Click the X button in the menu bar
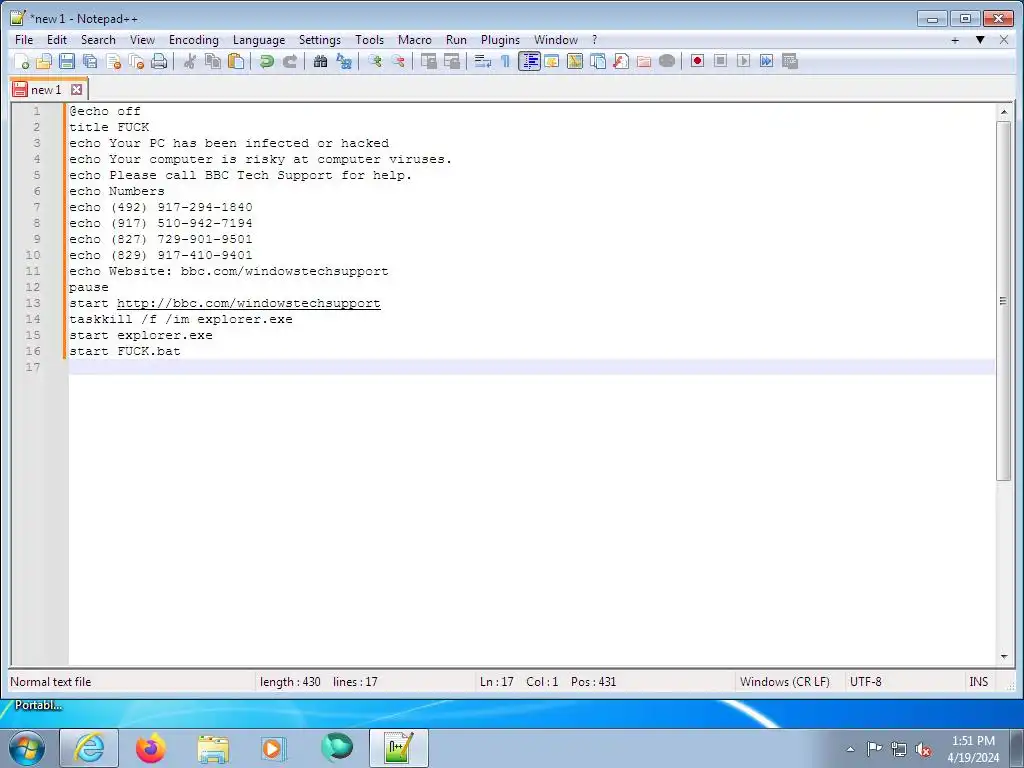1024x768 pixels. pos(1004,40)
